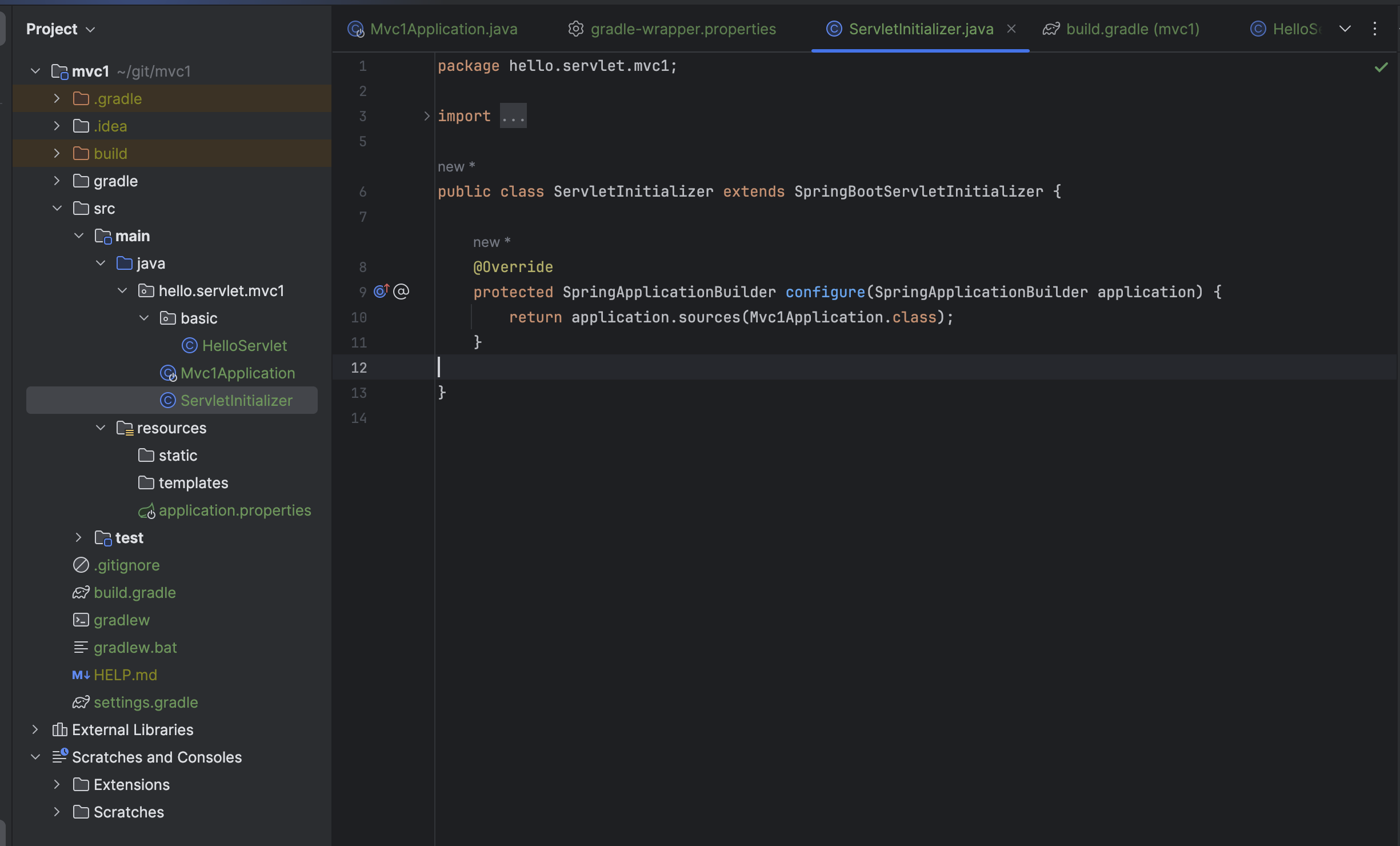Expand the .idea folder
Image resolution: width=1400 pixels, height=846 pixels.
[57, 126]
